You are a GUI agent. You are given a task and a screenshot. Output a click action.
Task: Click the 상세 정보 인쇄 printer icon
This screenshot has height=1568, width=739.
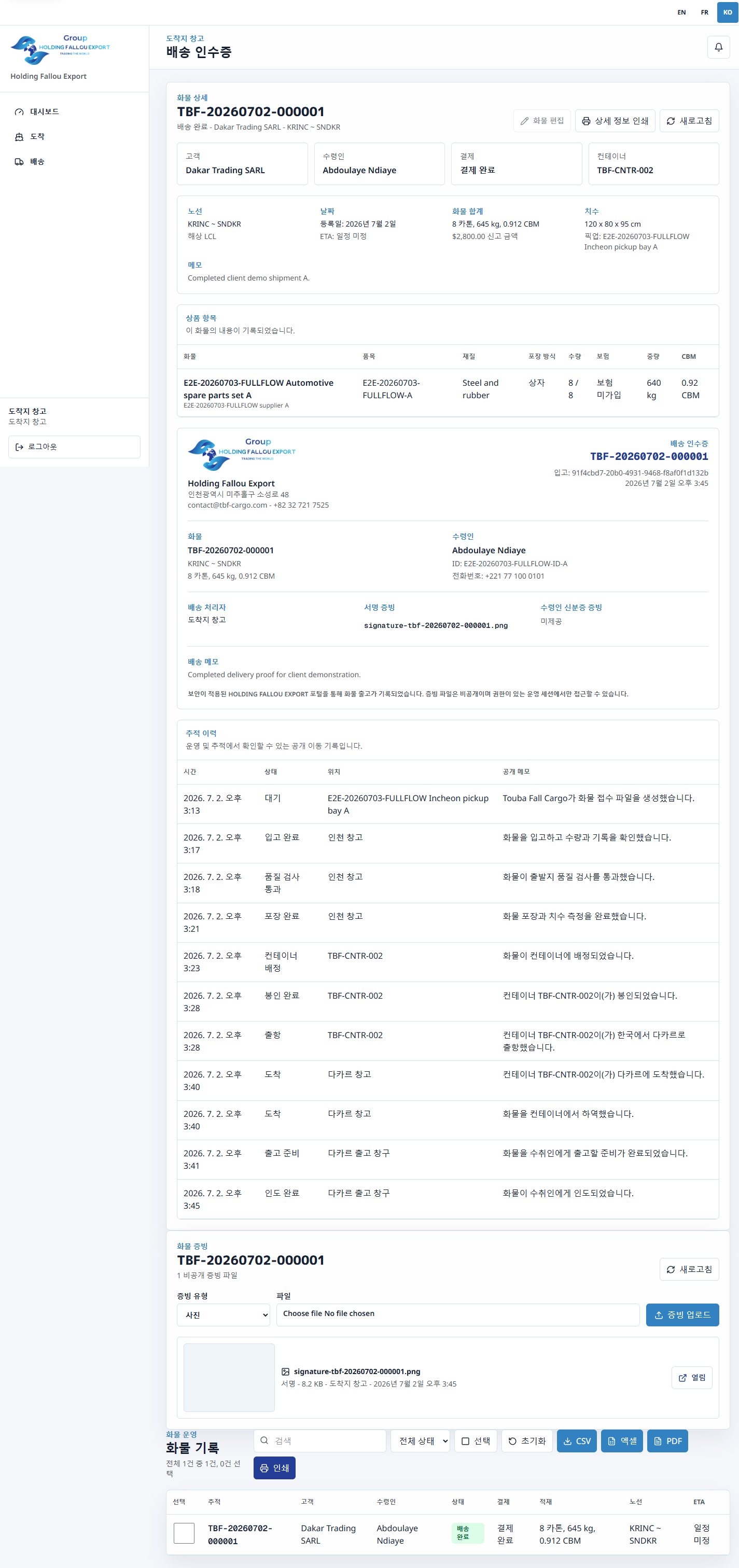click(x=585, y=121)
